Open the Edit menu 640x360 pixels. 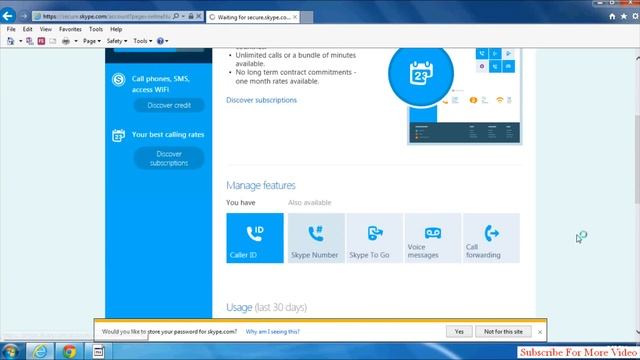[27, 29]
